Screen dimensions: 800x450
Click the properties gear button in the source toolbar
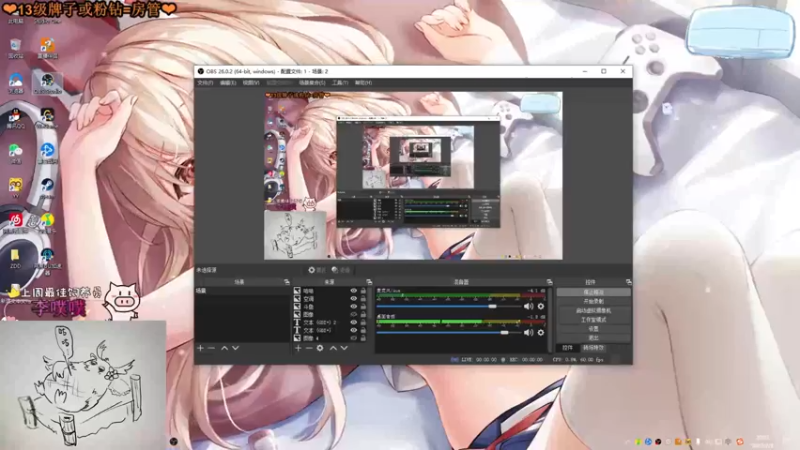click(x=317, y=270)
